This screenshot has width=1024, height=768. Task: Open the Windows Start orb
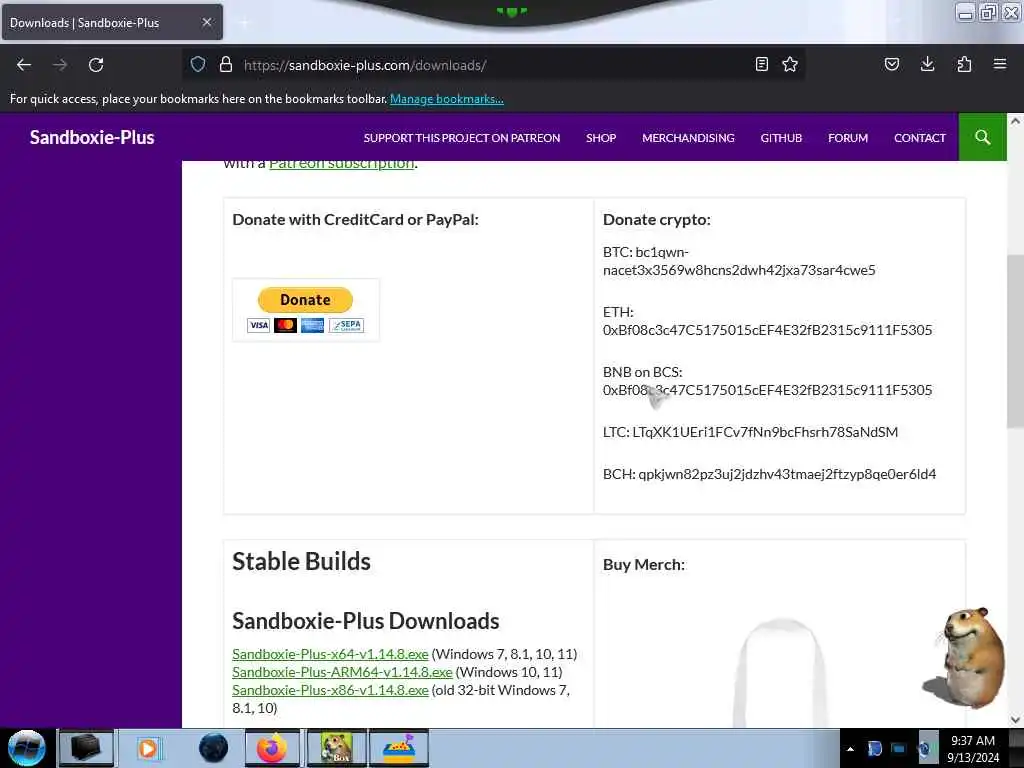pyautogui.click(x=26, y=748)
